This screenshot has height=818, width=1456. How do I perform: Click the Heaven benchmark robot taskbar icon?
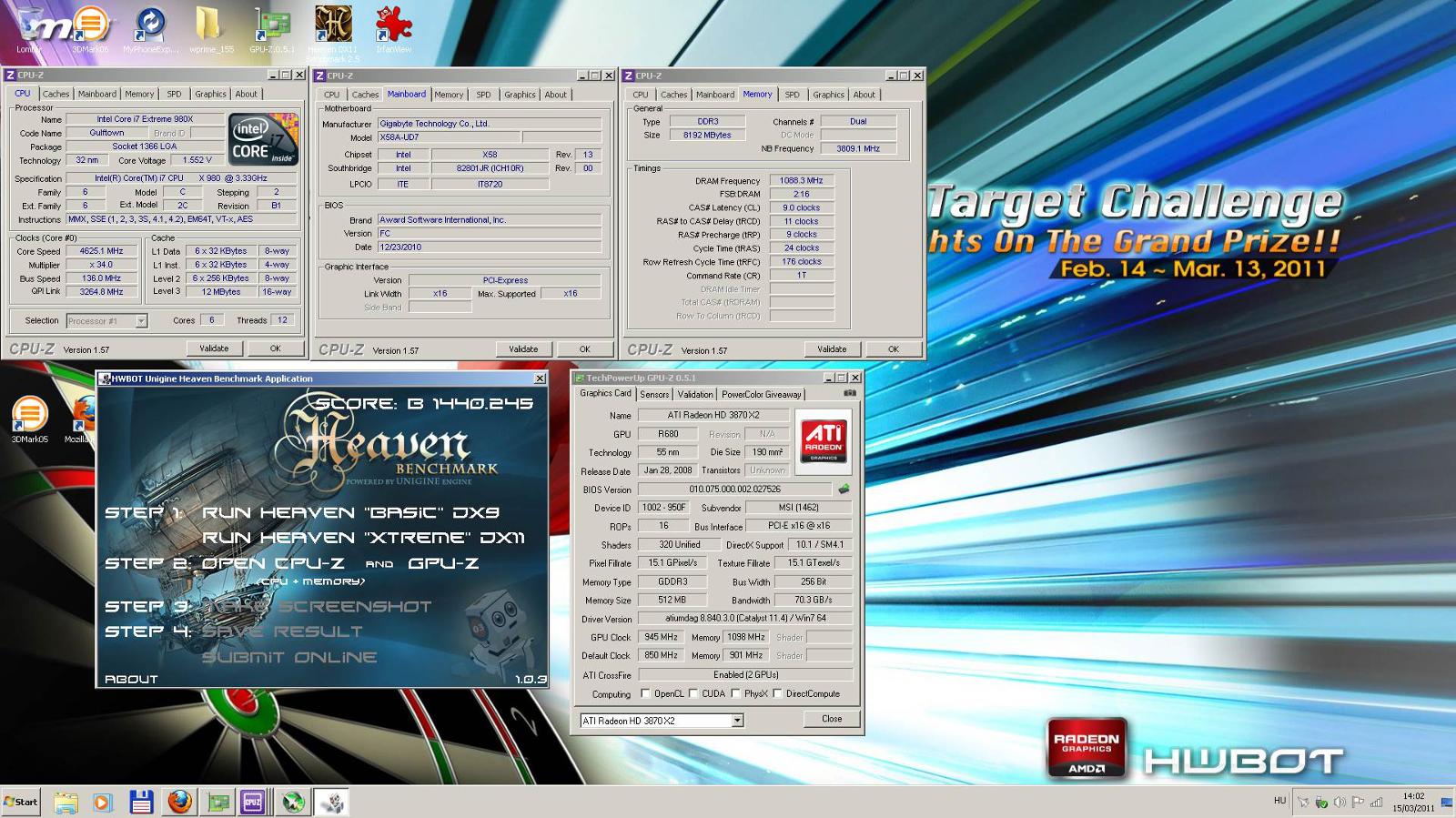pyautogui.click(x=332, y=803)
